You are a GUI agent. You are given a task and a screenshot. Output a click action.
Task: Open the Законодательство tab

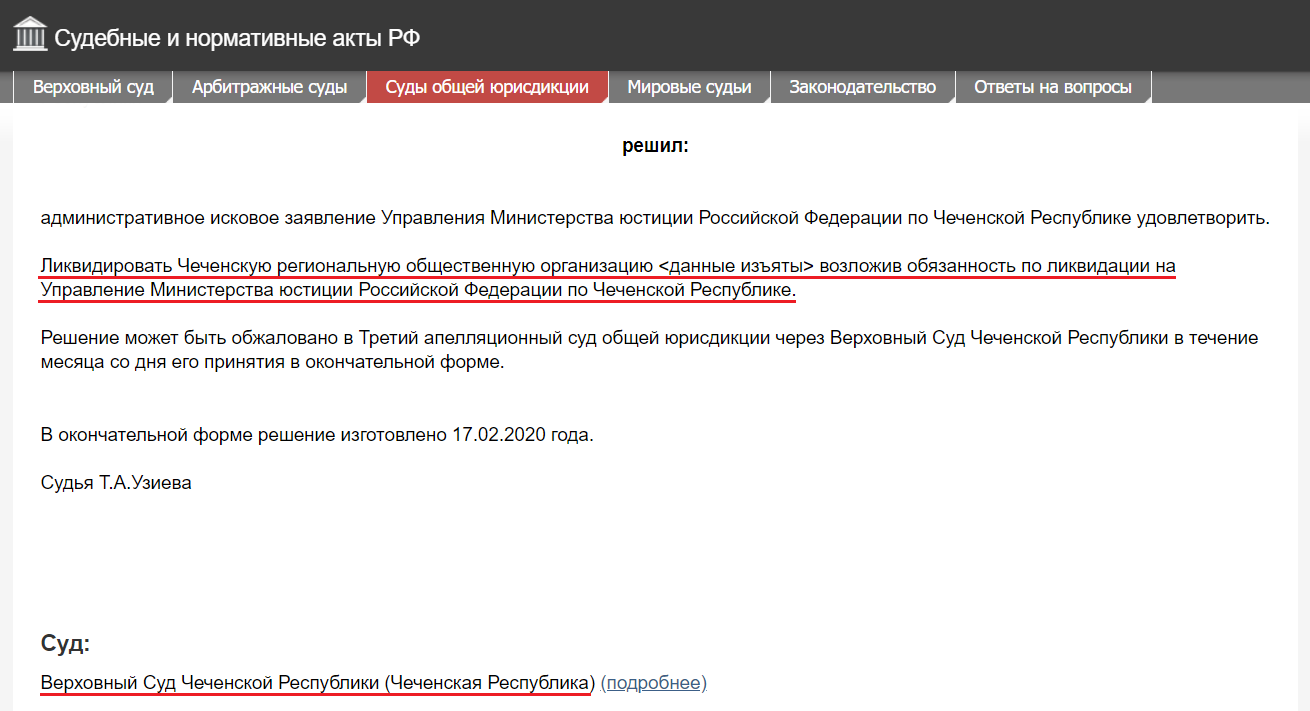click(x=862, y=87)
